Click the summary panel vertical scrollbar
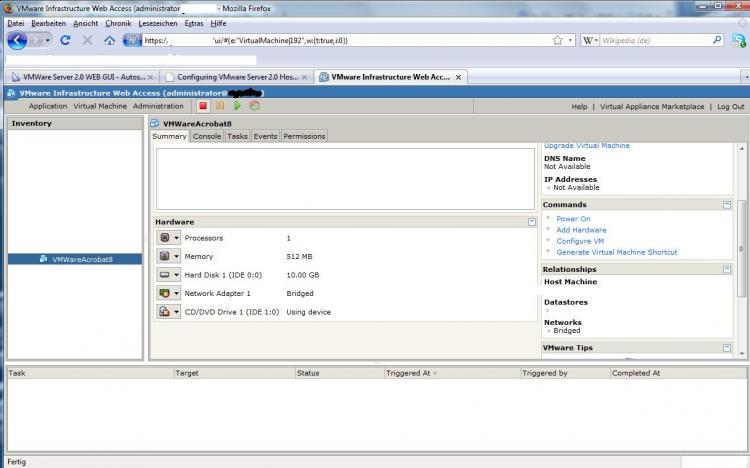Viewport: 750px width, 468px height. click(741, 250)
